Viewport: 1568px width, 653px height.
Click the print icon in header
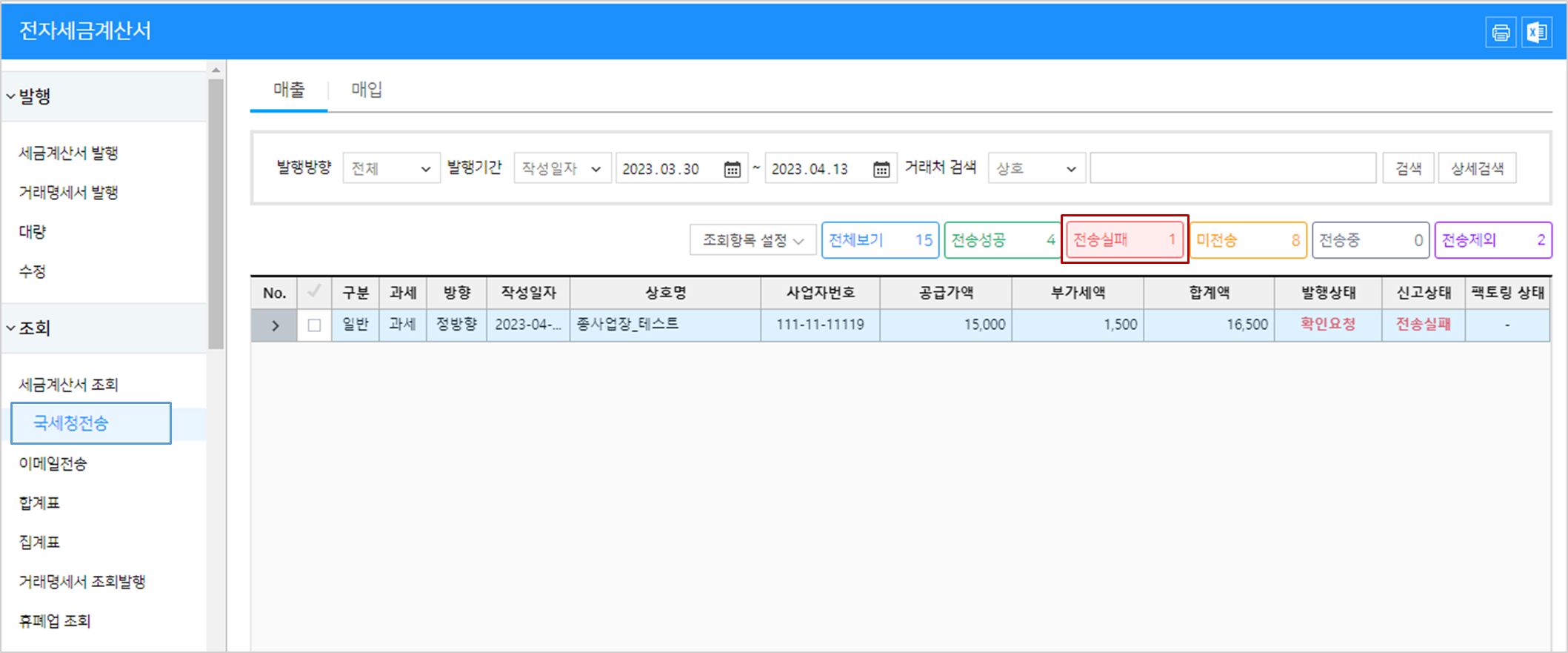click(1501, 33)
